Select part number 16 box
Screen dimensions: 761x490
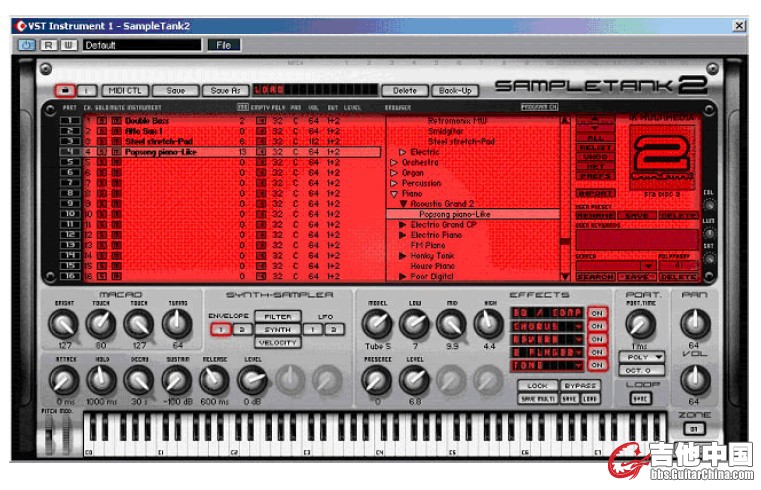click(x=70, y=276)
